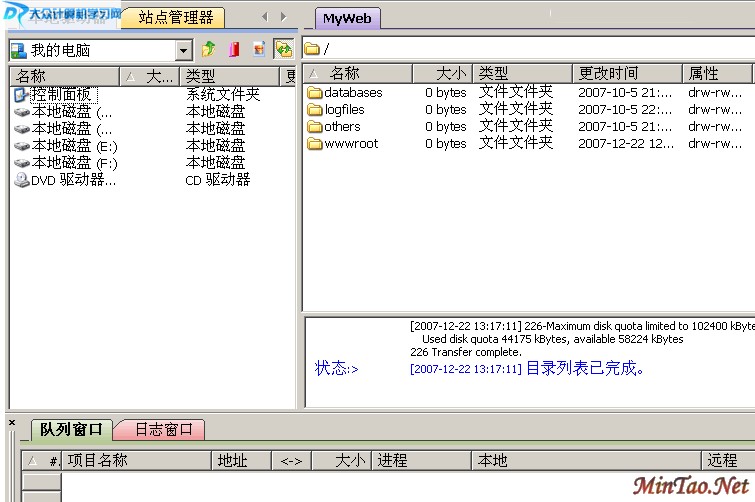Screen dimensions: 755x502
Task: Switch to the 站点管理器 tab
Action: pos(174,17)
